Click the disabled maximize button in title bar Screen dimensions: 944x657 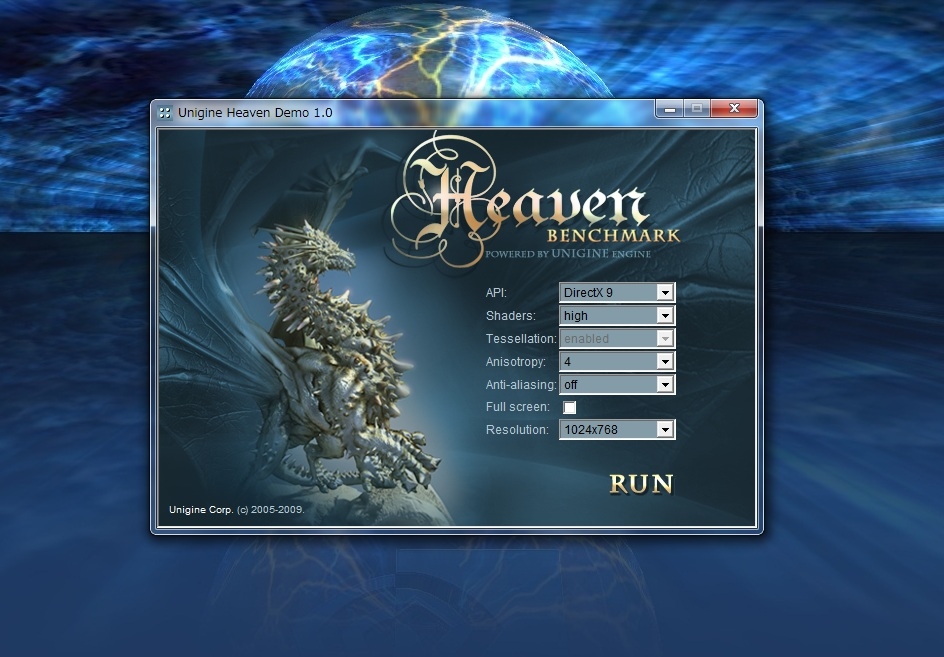(x=697, y=109)
